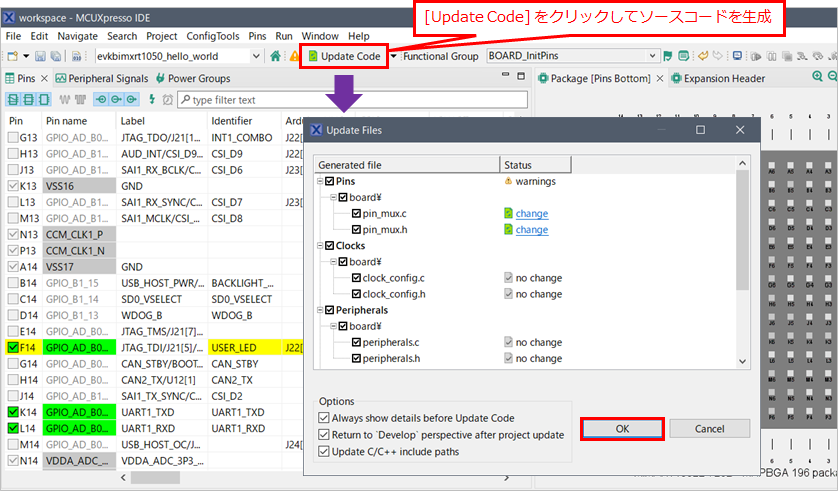The width and height of the screenshot is (838, 491).
Task: Click OK in Update Files dialog
Action: (x=622, y=428)
